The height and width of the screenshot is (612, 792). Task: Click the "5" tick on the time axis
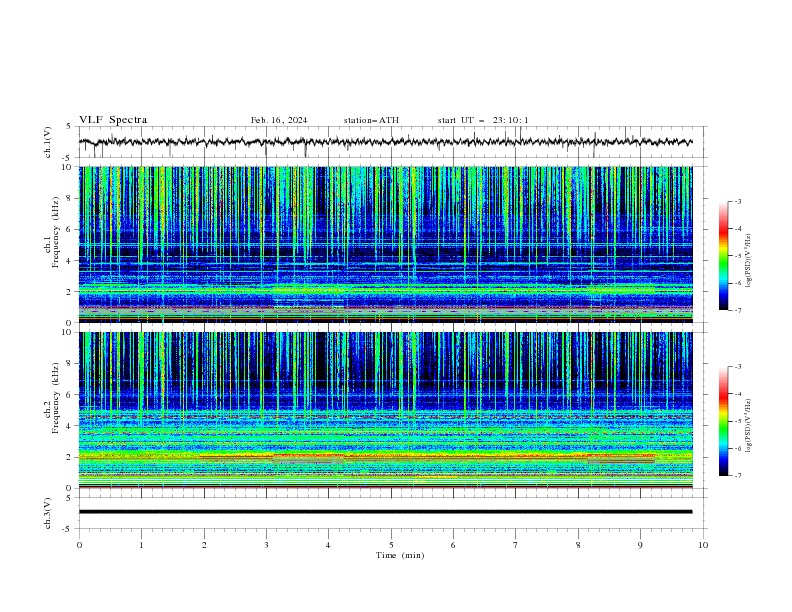[x=391, y=545]
